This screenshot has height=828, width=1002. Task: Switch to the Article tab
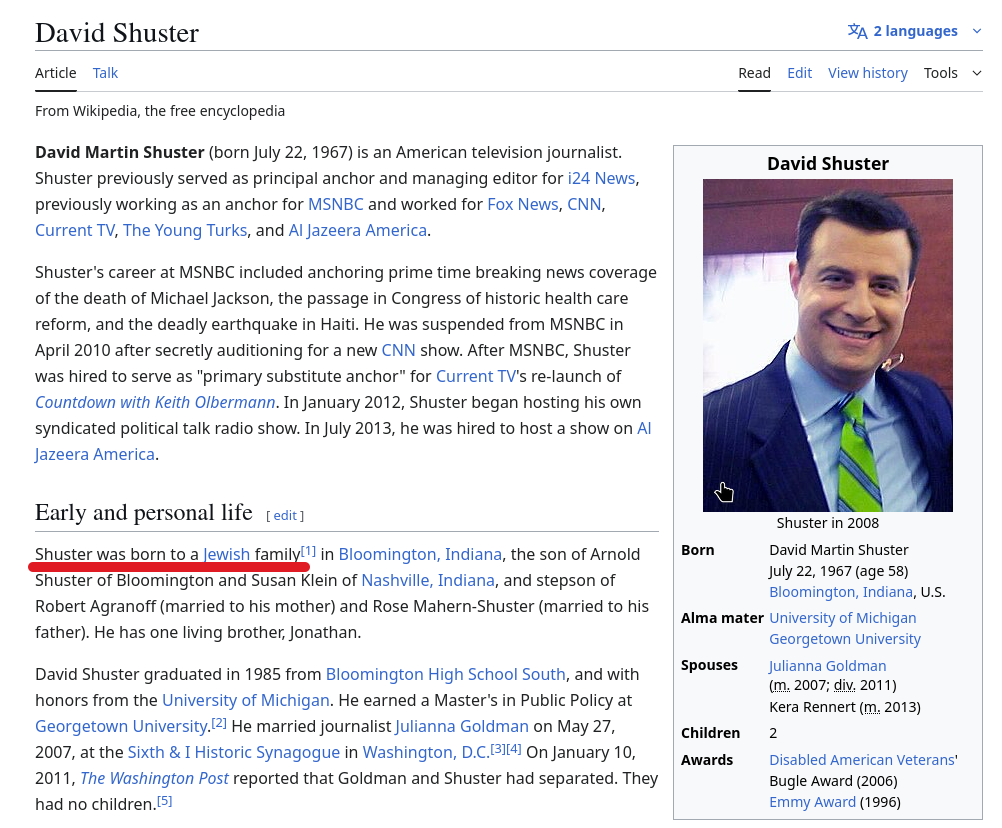tap(56, 73)
